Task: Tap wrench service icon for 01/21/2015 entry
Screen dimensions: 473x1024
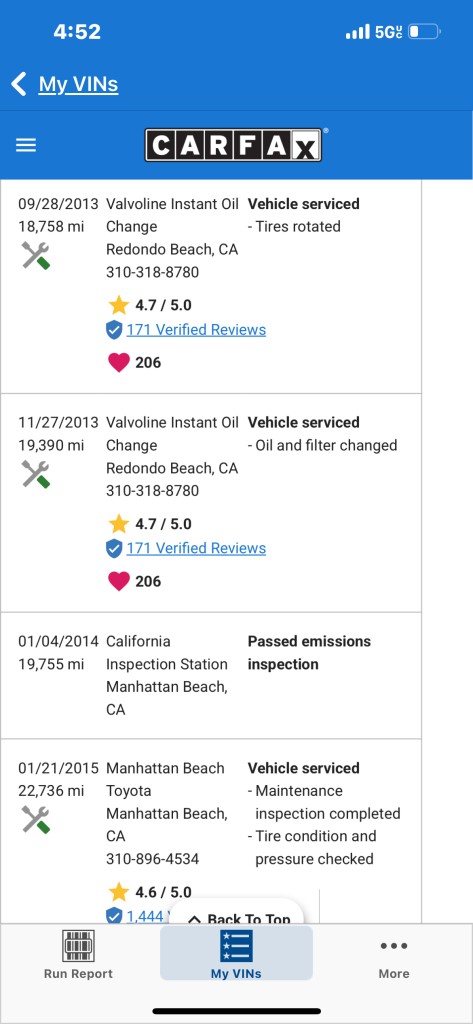Action: pos(35,820)
